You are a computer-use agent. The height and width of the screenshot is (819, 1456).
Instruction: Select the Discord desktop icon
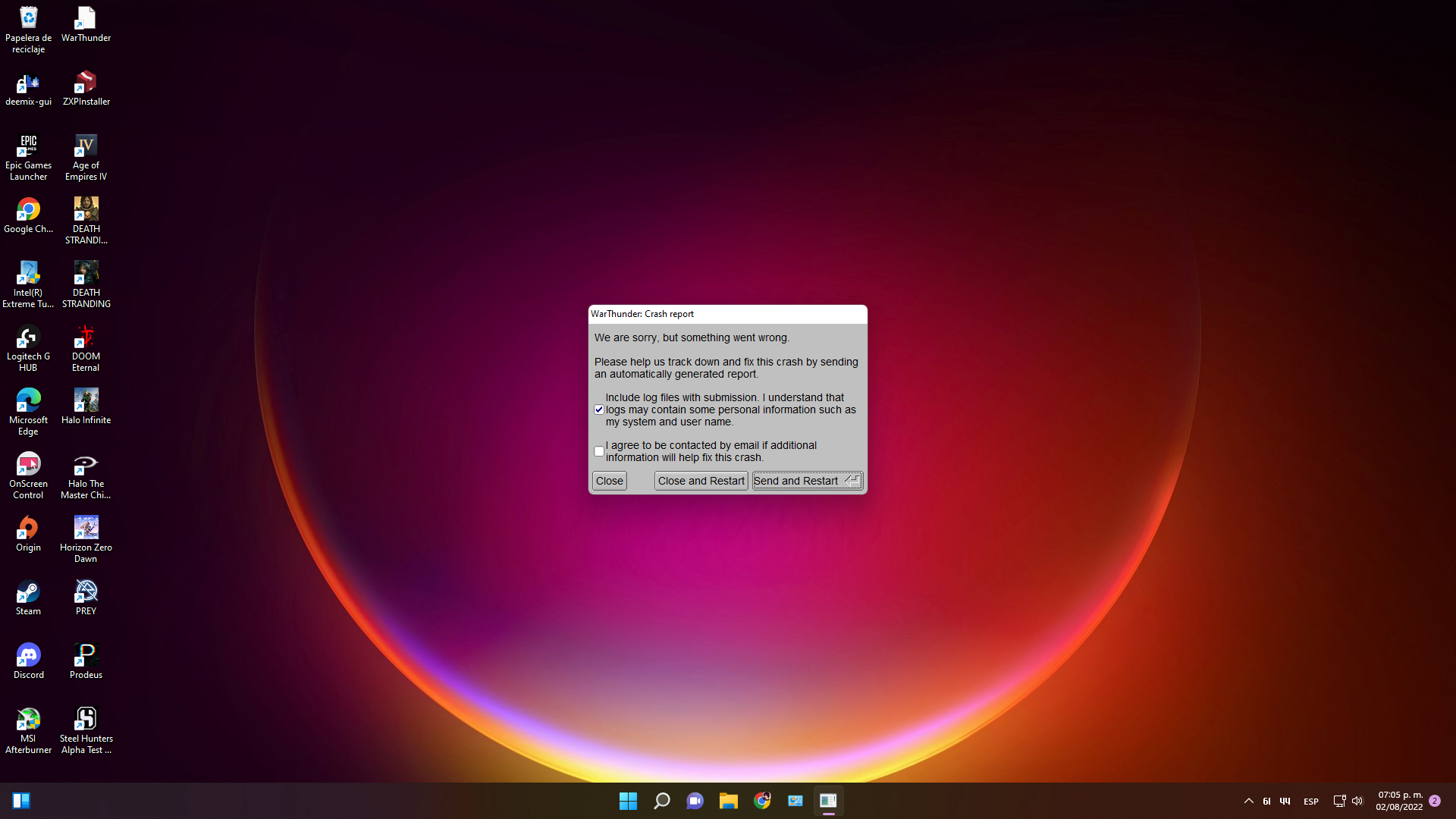(x=28, y=662)
